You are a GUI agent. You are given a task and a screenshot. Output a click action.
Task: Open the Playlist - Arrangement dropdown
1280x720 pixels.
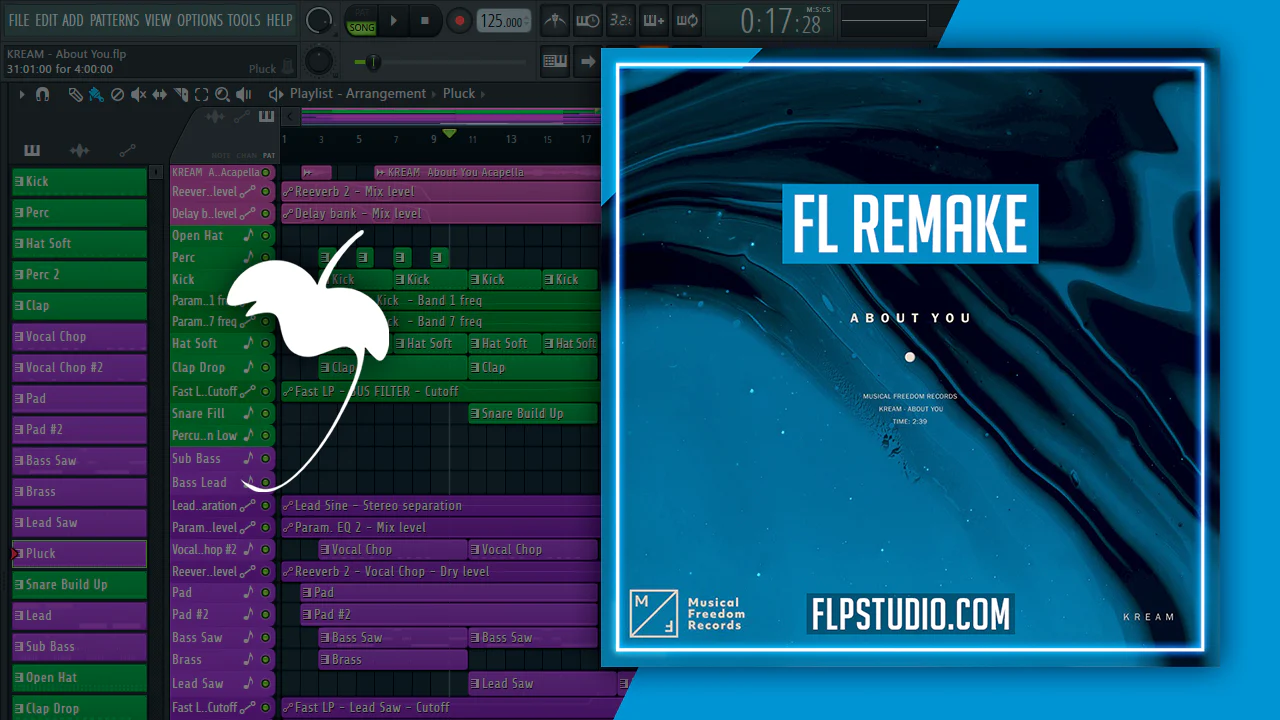click(x=358, y=94)
